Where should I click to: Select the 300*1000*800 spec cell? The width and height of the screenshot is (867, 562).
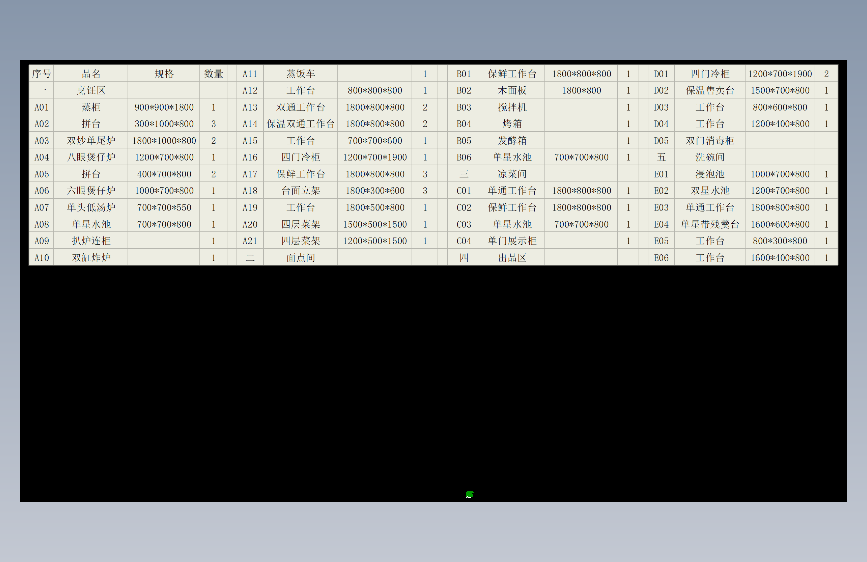tap(164, 124)
